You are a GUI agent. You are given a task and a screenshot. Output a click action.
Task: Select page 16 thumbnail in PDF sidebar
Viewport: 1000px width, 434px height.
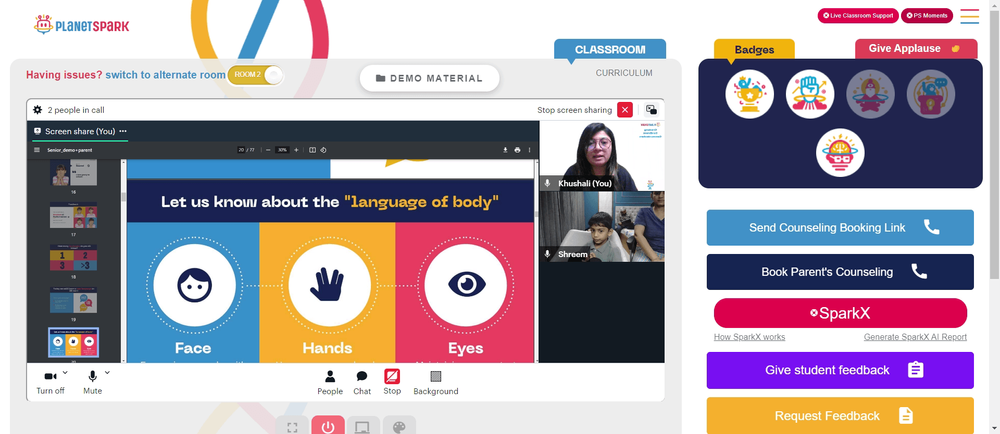pos(73,173)
